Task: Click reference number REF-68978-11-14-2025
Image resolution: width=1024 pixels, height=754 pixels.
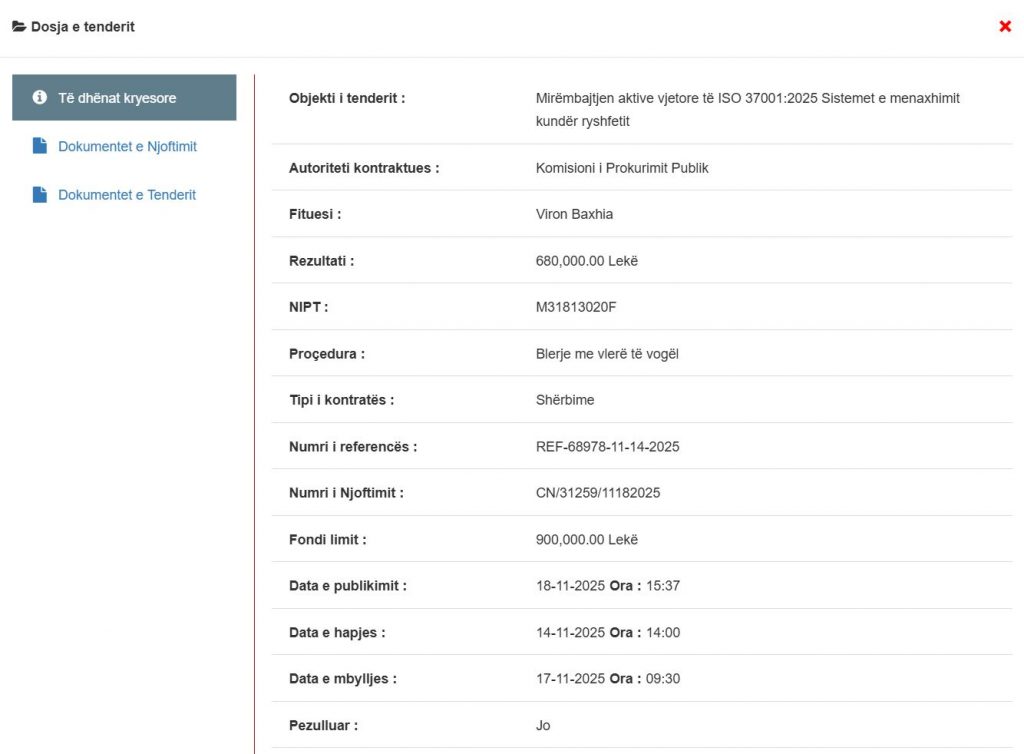Action: pyautogui.click(x=607, y=447)
